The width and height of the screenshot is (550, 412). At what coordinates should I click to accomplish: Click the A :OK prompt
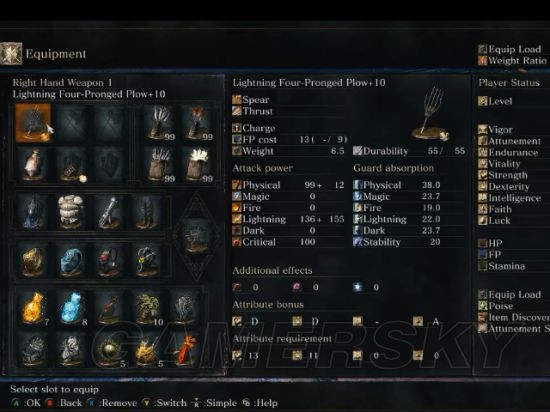pyautogui.click(x=26, y=403)
